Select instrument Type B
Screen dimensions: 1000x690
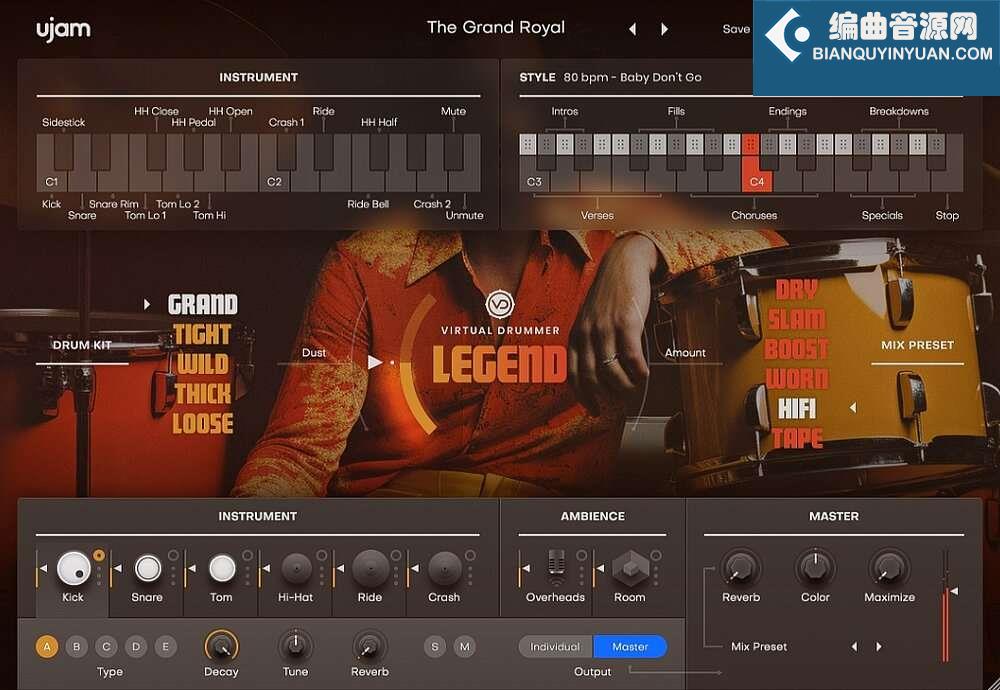click(x=77, y=647)
